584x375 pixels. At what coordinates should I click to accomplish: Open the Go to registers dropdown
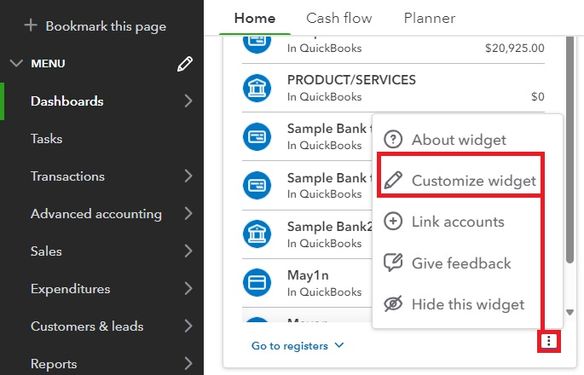click(x=298, y=346)
